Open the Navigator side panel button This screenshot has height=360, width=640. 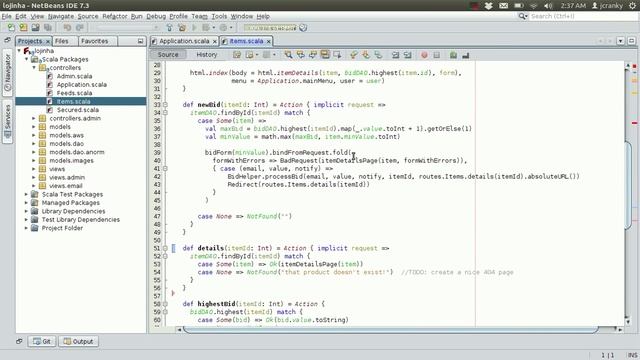(8, 73)
